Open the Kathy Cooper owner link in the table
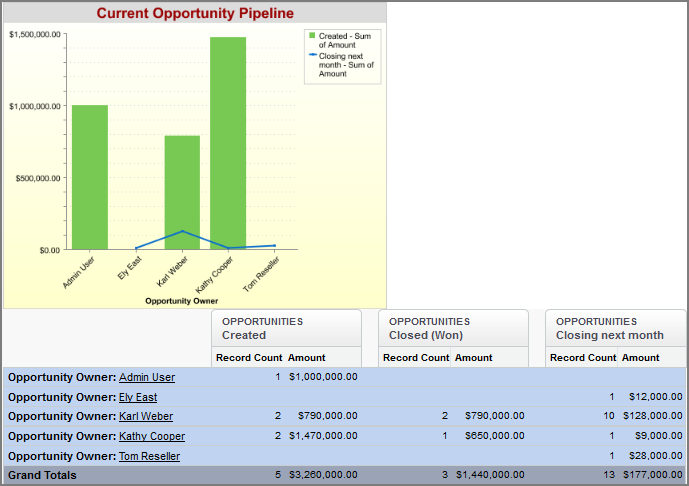Viewport: 689px width, 486px height. 151,436
